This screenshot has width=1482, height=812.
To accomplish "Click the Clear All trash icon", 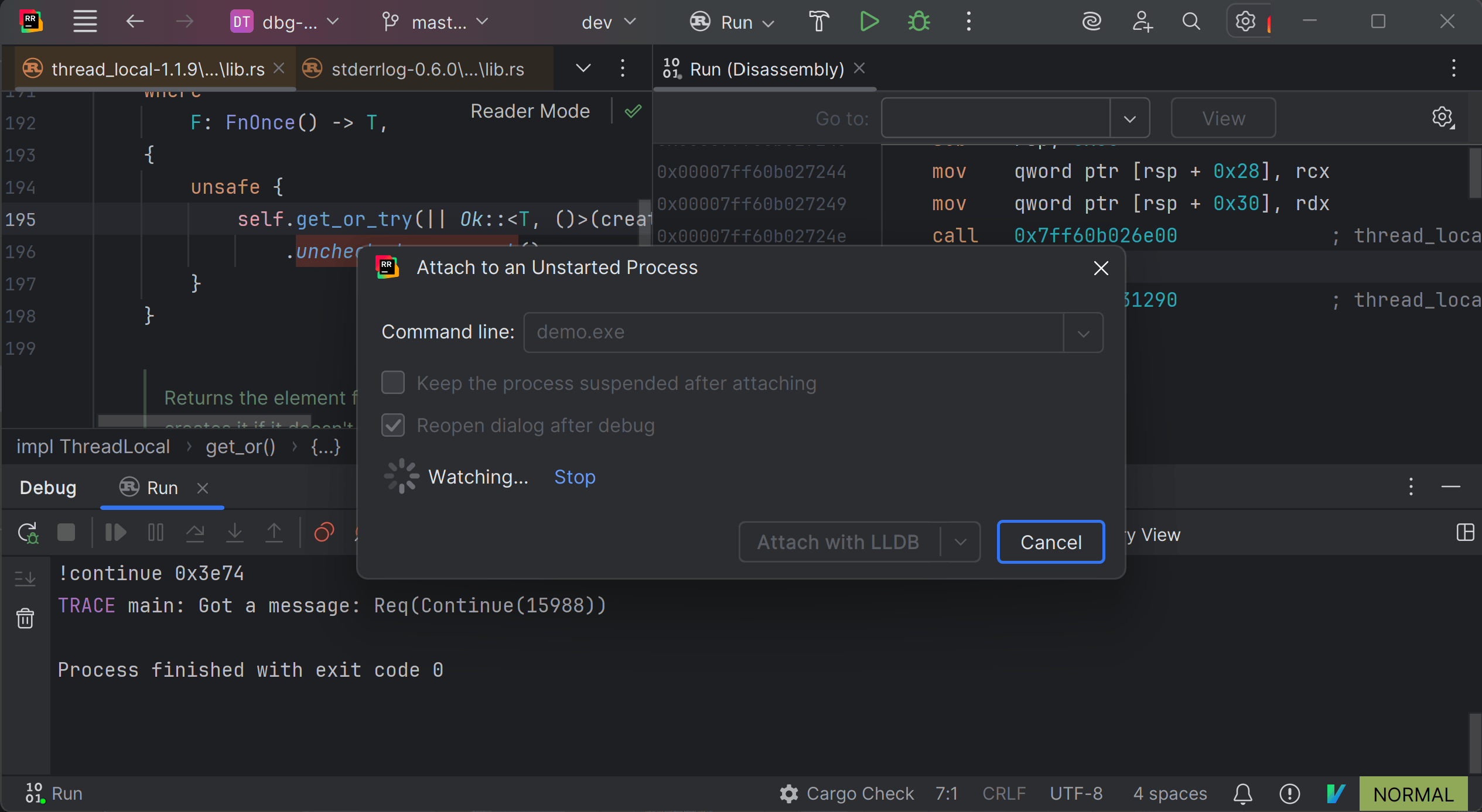I will coord(25,618).
